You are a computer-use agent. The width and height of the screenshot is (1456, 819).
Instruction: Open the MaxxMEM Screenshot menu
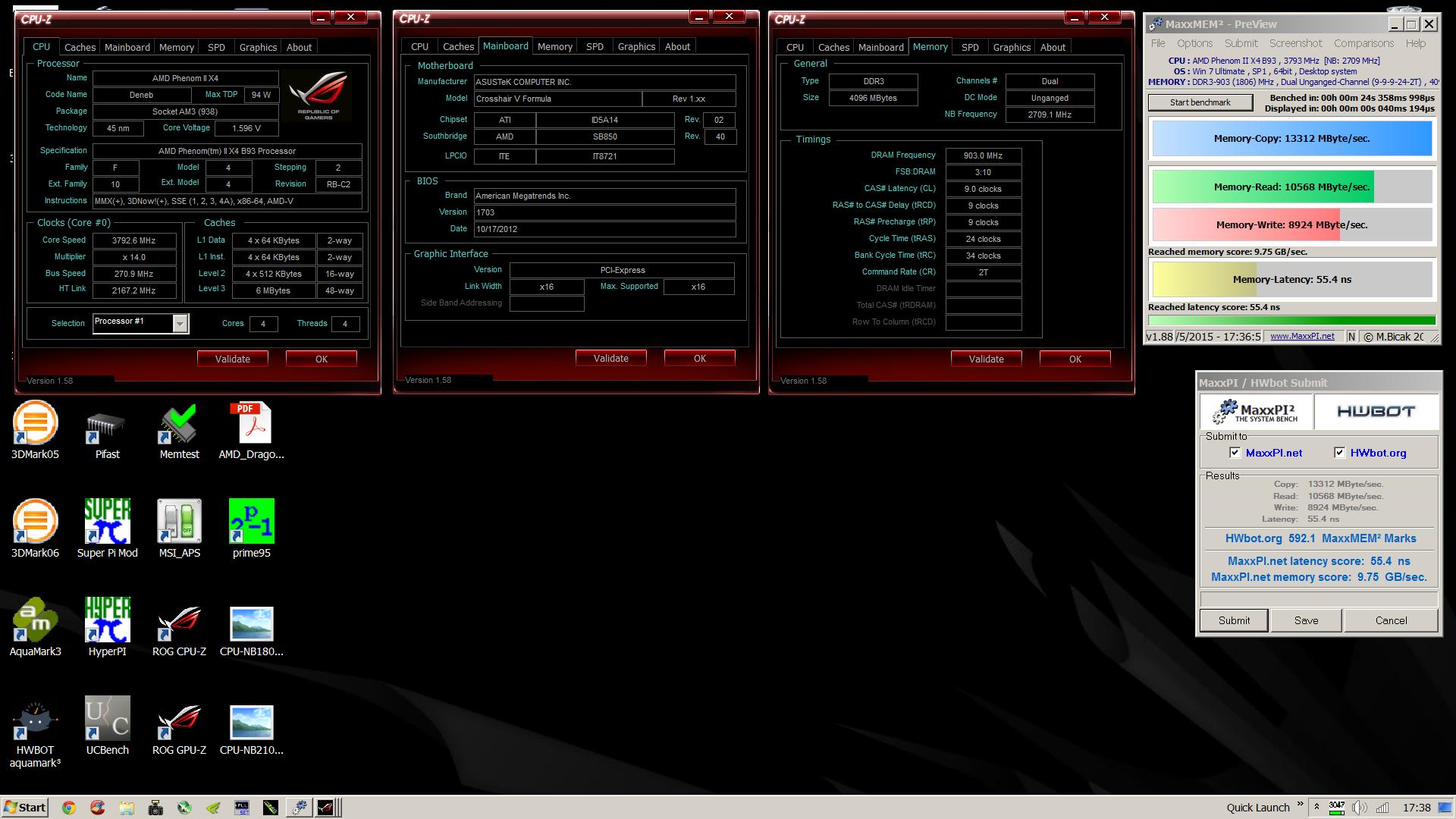(1295, 43)
